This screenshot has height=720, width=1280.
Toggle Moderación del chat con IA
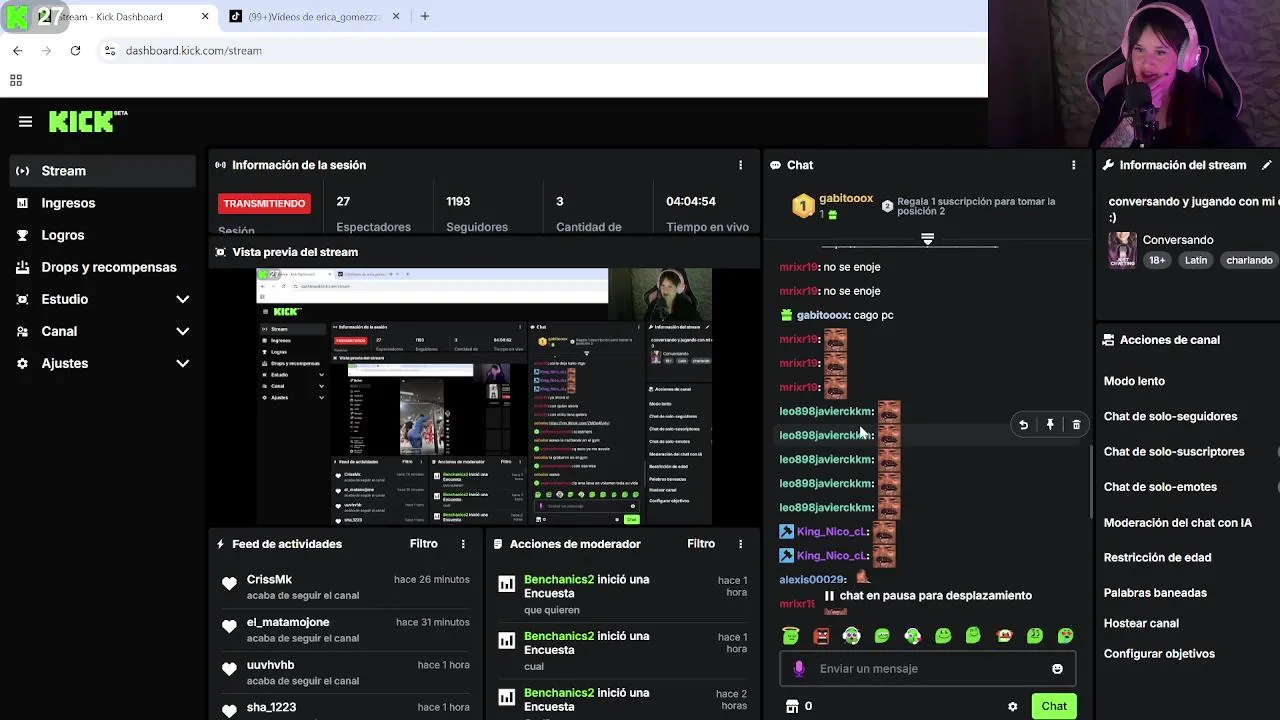[1177, 522]
